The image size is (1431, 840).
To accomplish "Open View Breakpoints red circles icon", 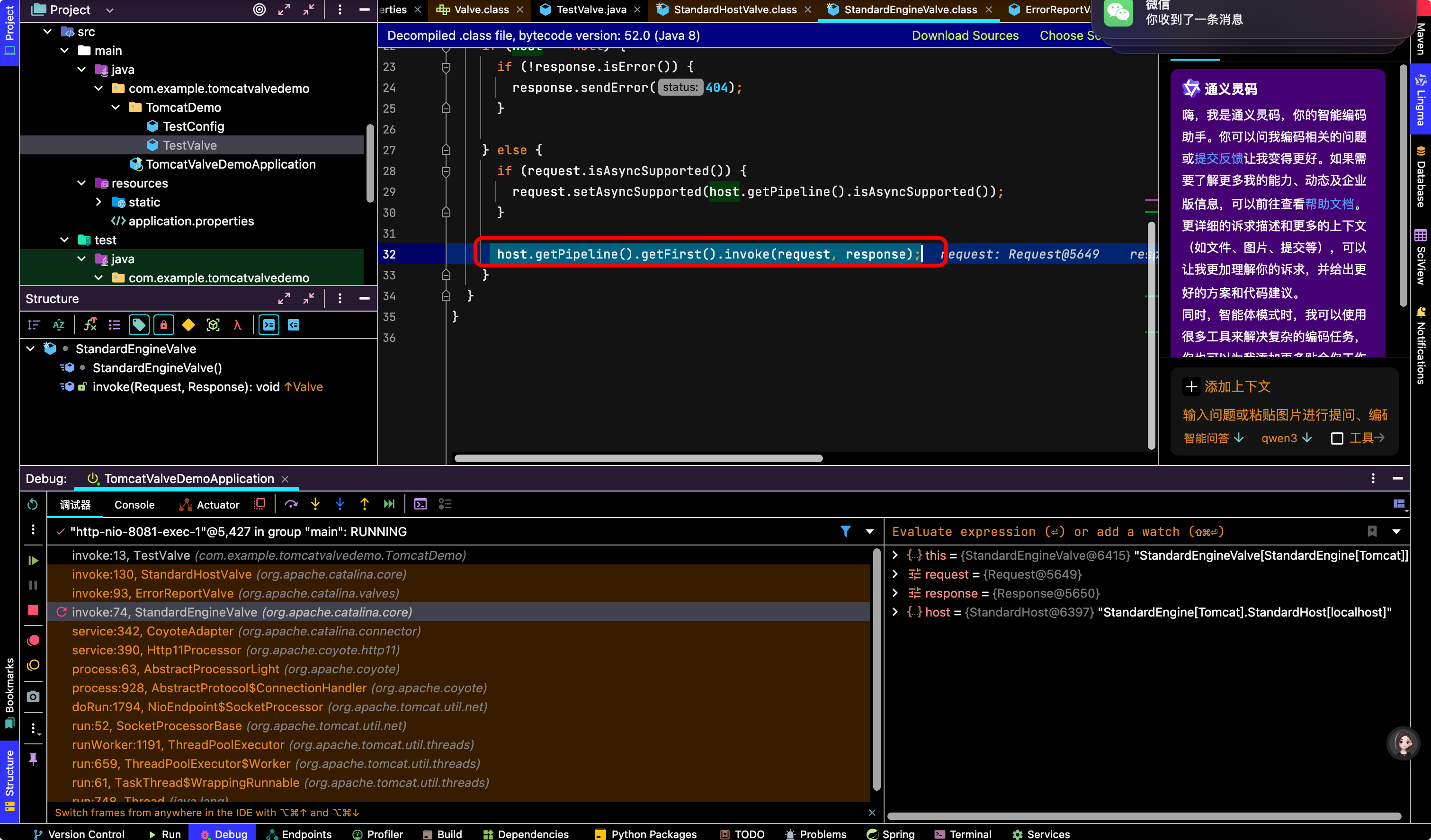I will tap(33, 641).
